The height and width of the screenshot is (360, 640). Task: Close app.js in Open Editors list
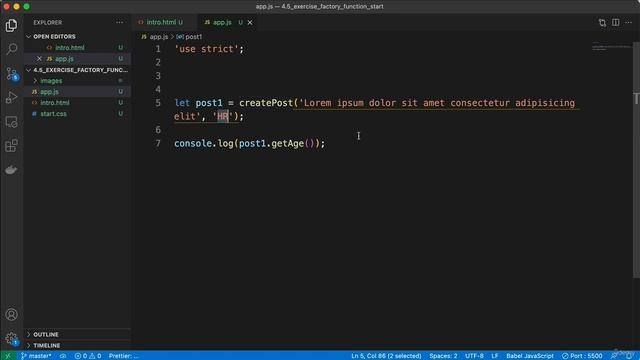[x=39, y=59]
